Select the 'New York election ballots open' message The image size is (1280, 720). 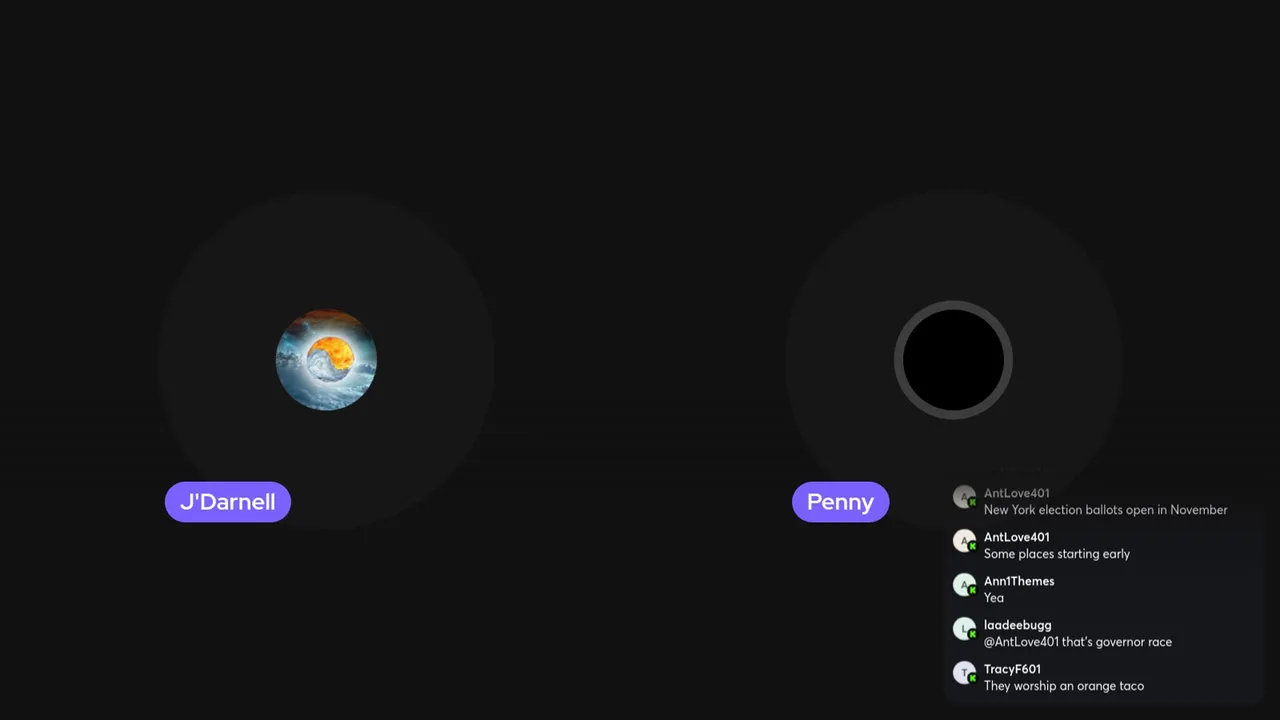point(1105,510)
